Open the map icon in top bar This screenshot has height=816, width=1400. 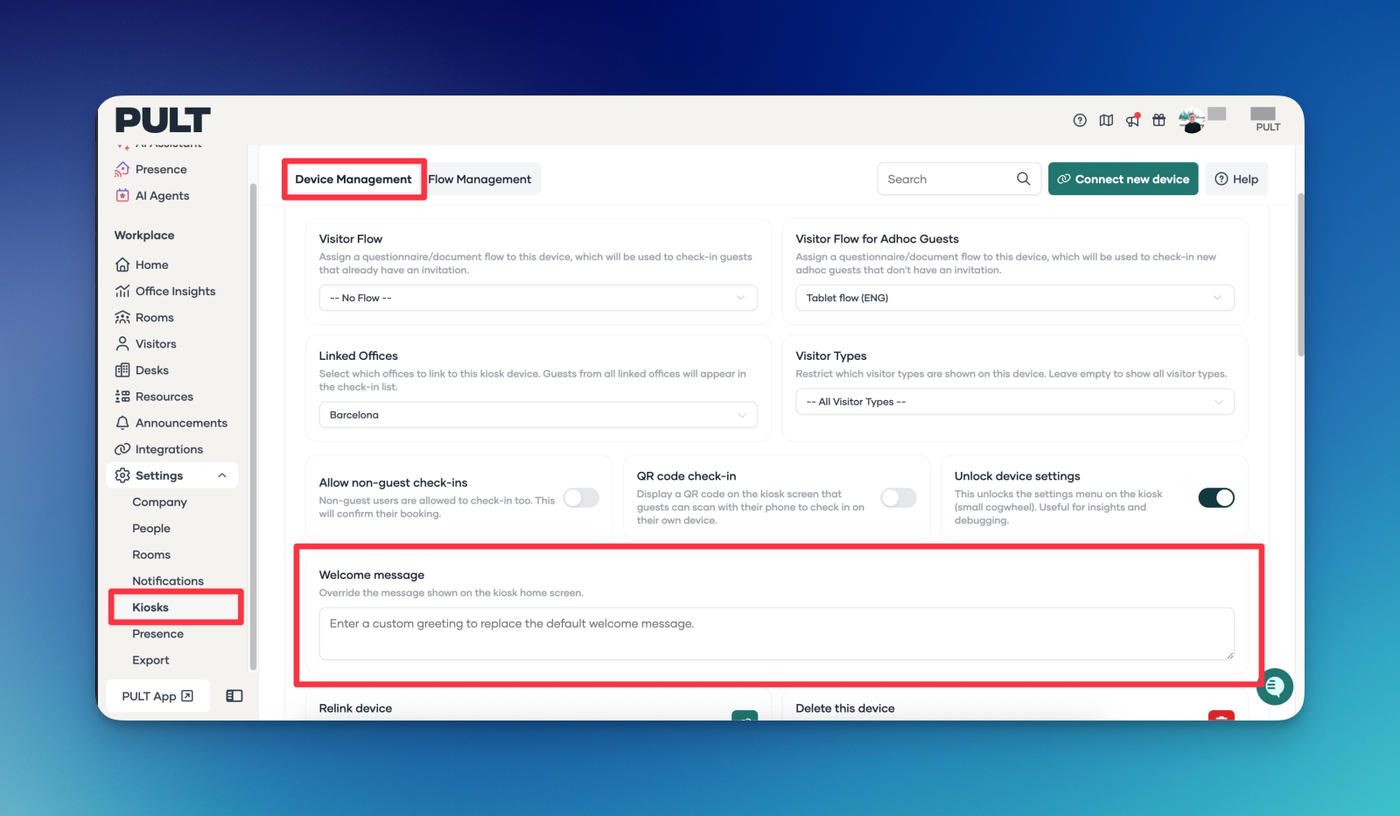pos(1106,120)
